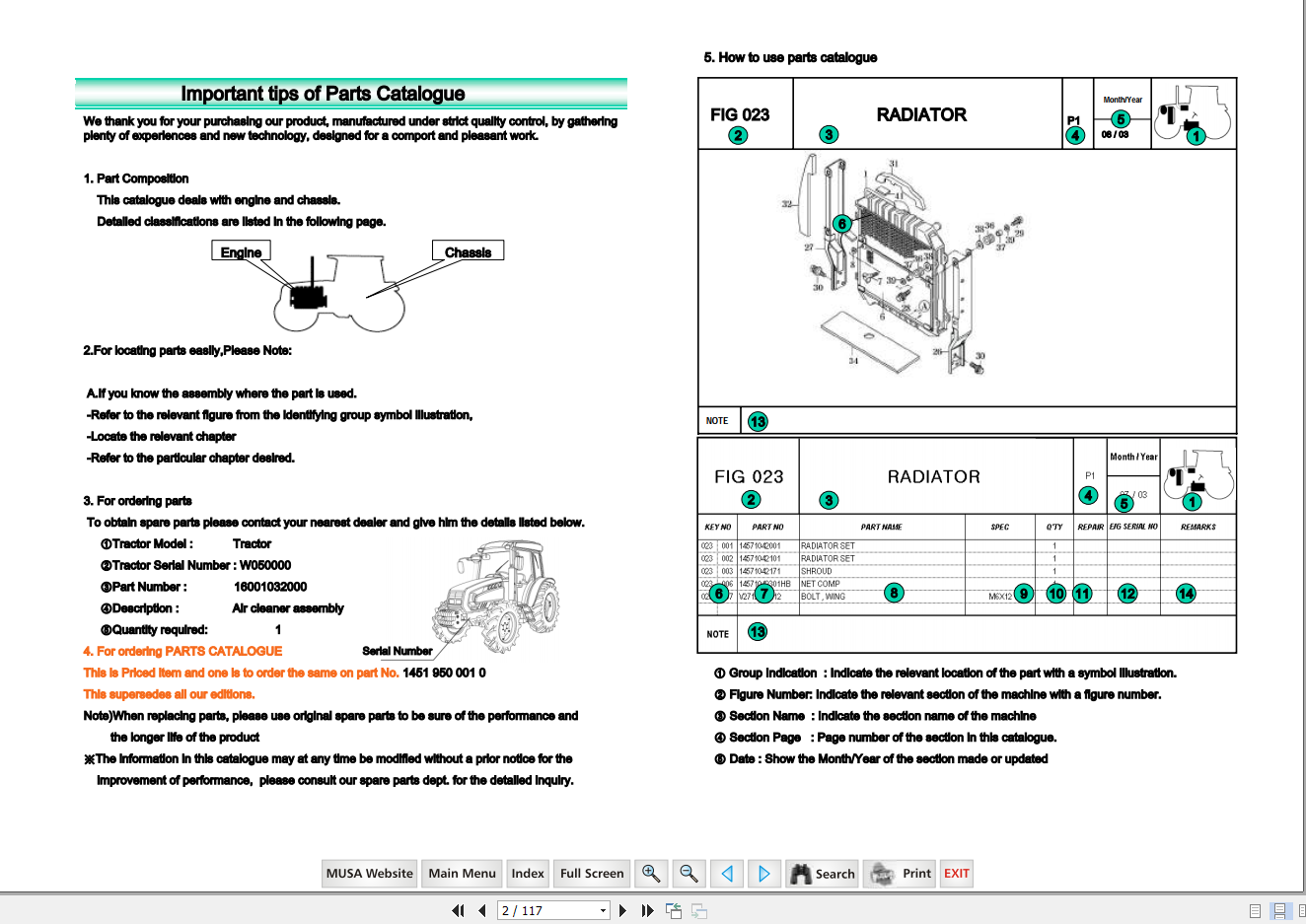Click the previous view icon in bottom bar
Screen dimensions: 1306x924
pyautogui.click(x=674, y=910)
